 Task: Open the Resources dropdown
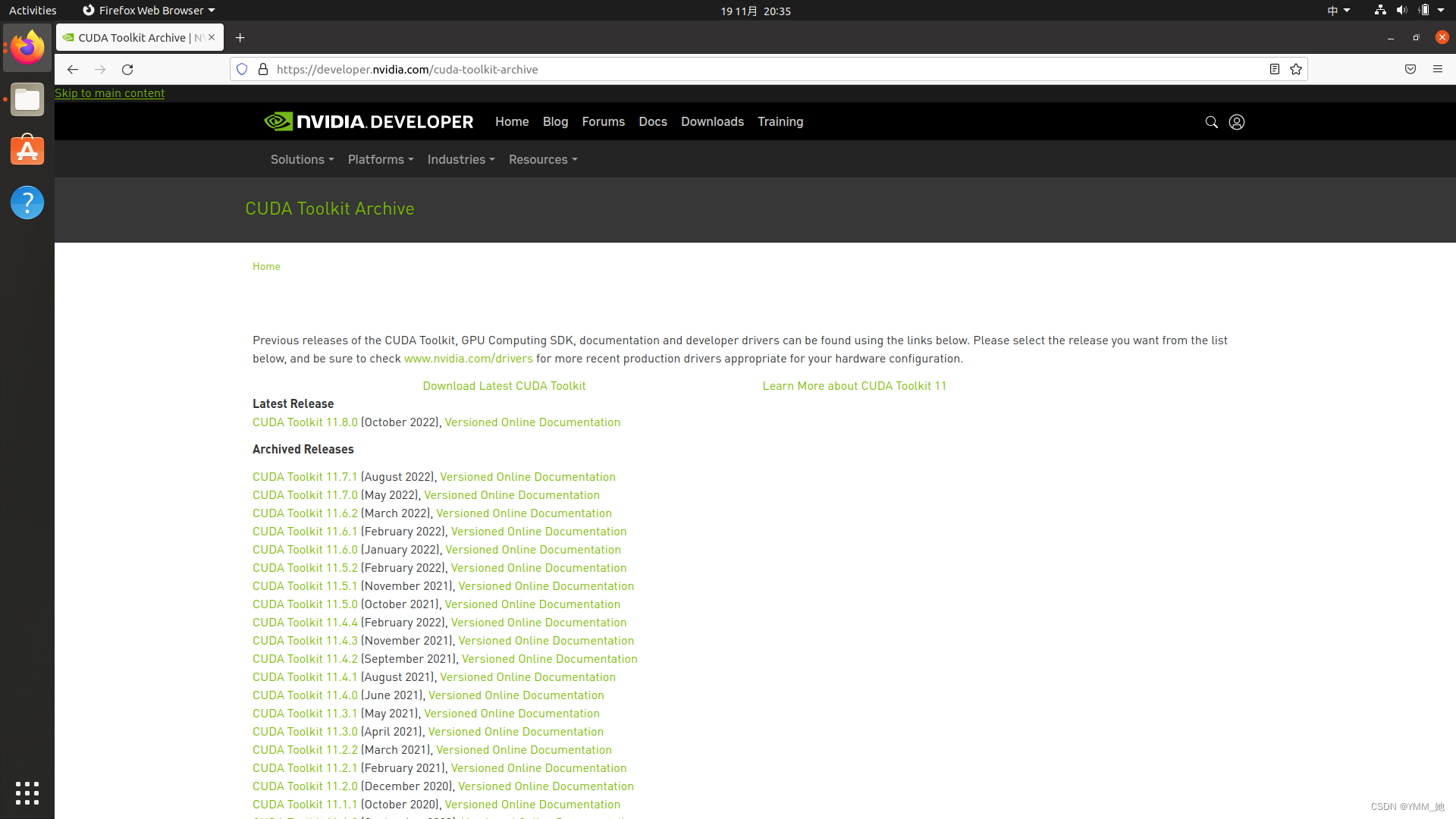point(542,159)
